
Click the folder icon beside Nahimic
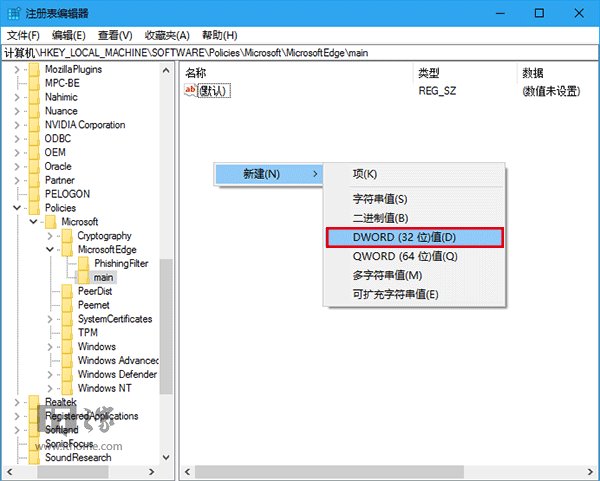click(35, 97)
